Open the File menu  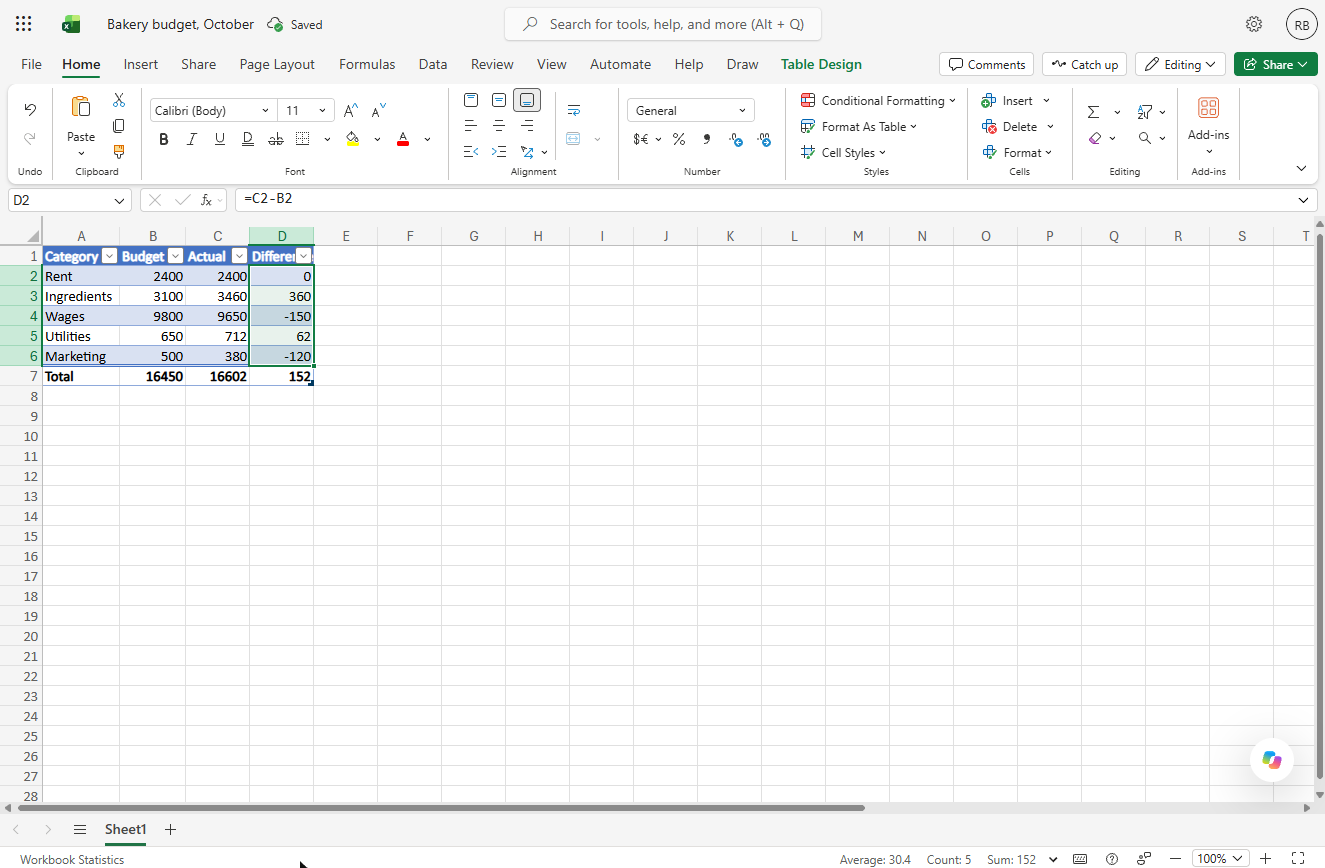coord(32,64)
